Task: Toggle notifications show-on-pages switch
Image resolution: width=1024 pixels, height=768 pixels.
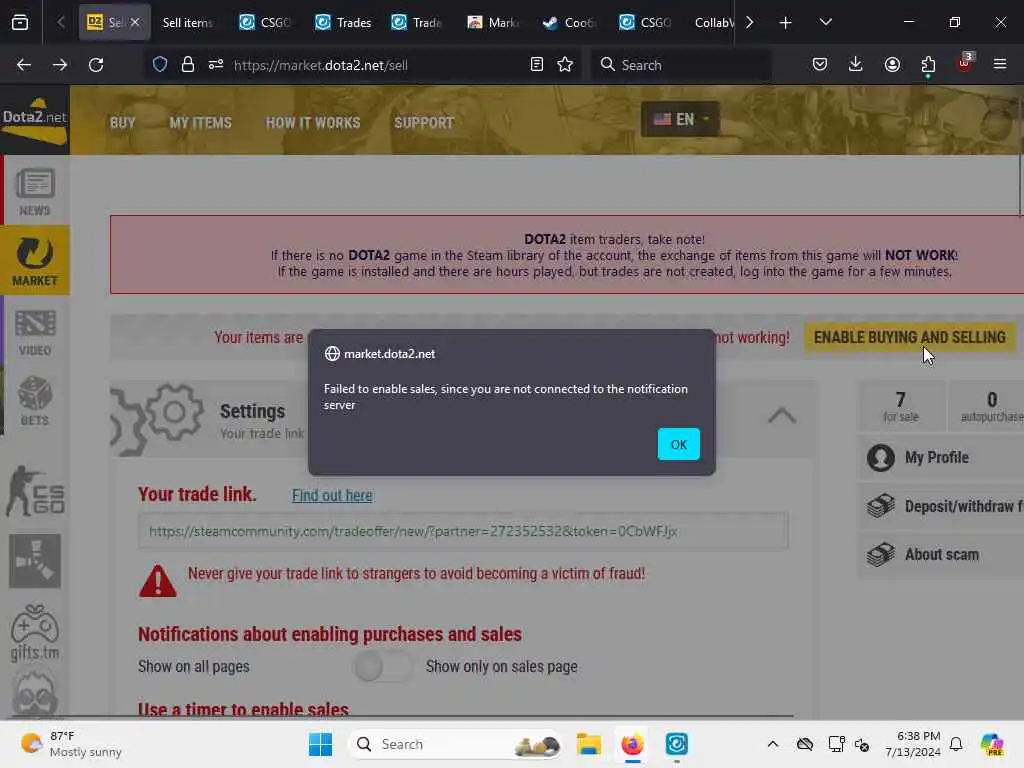Action: (x=383, y=667)
